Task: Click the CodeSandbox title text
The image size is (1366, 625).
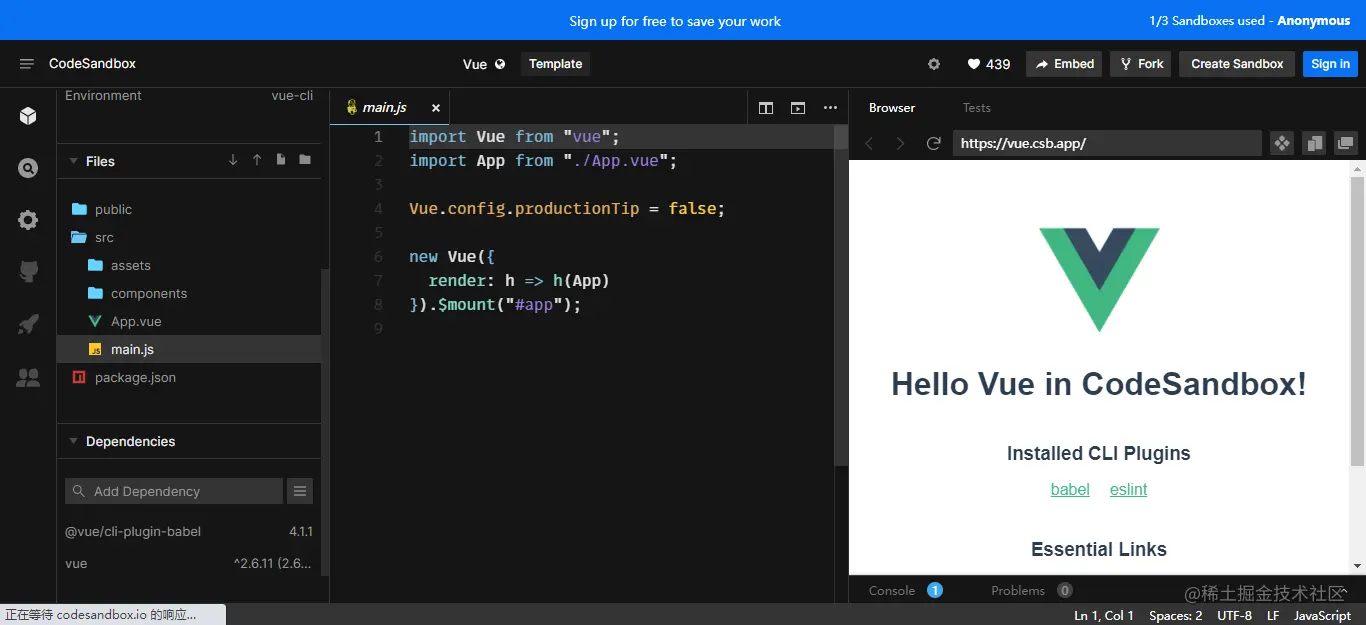Action: (92, 64)
